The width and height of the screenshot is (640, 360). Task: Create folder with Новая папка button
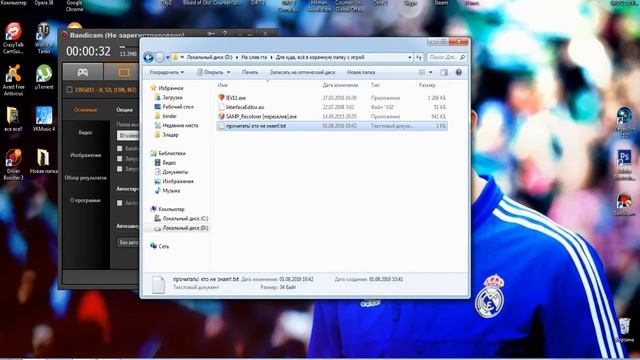[x=361, y=72]
